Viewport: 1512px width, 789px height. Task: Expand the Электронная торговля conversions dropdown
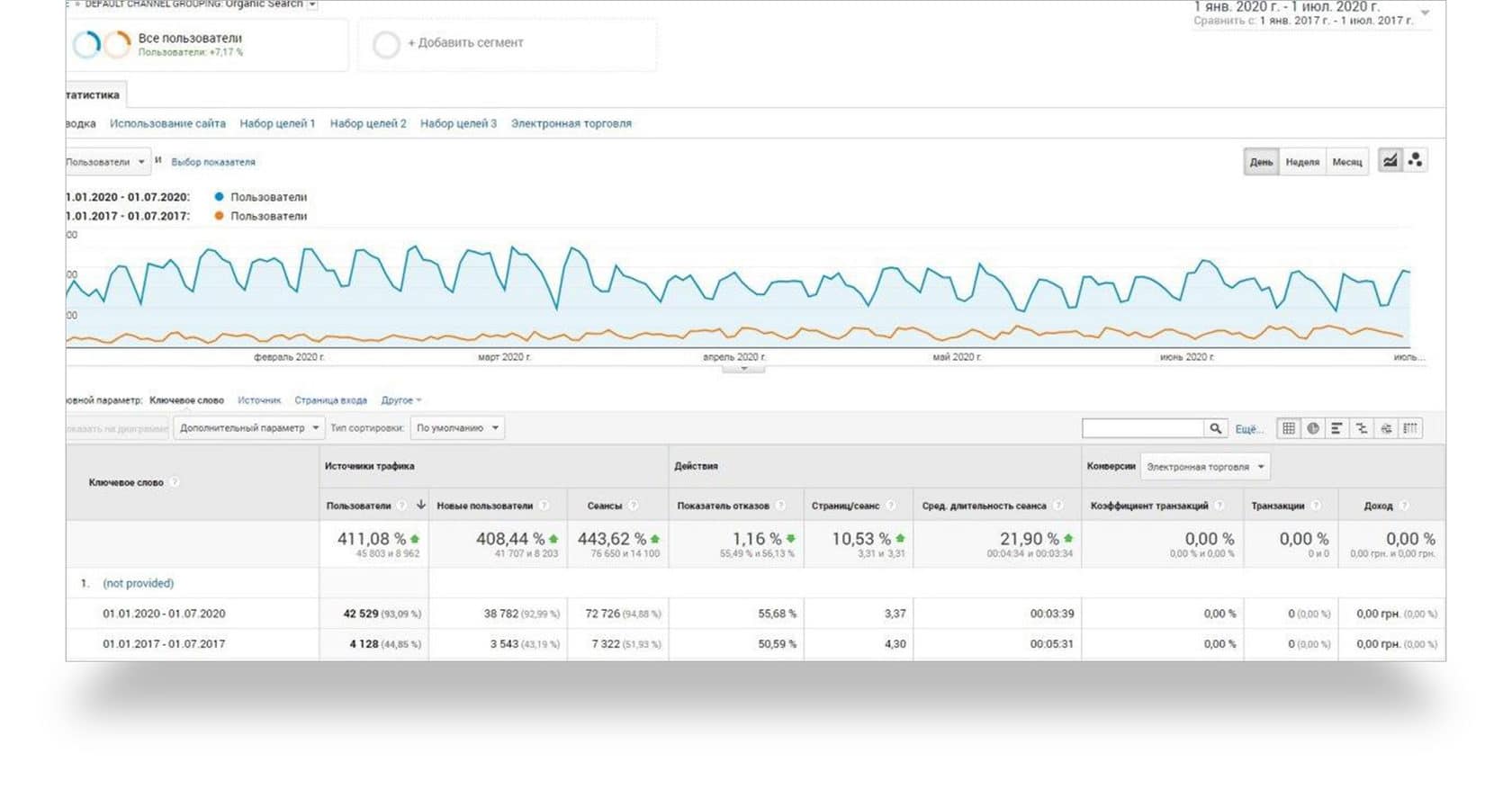tap(1205, 467)
